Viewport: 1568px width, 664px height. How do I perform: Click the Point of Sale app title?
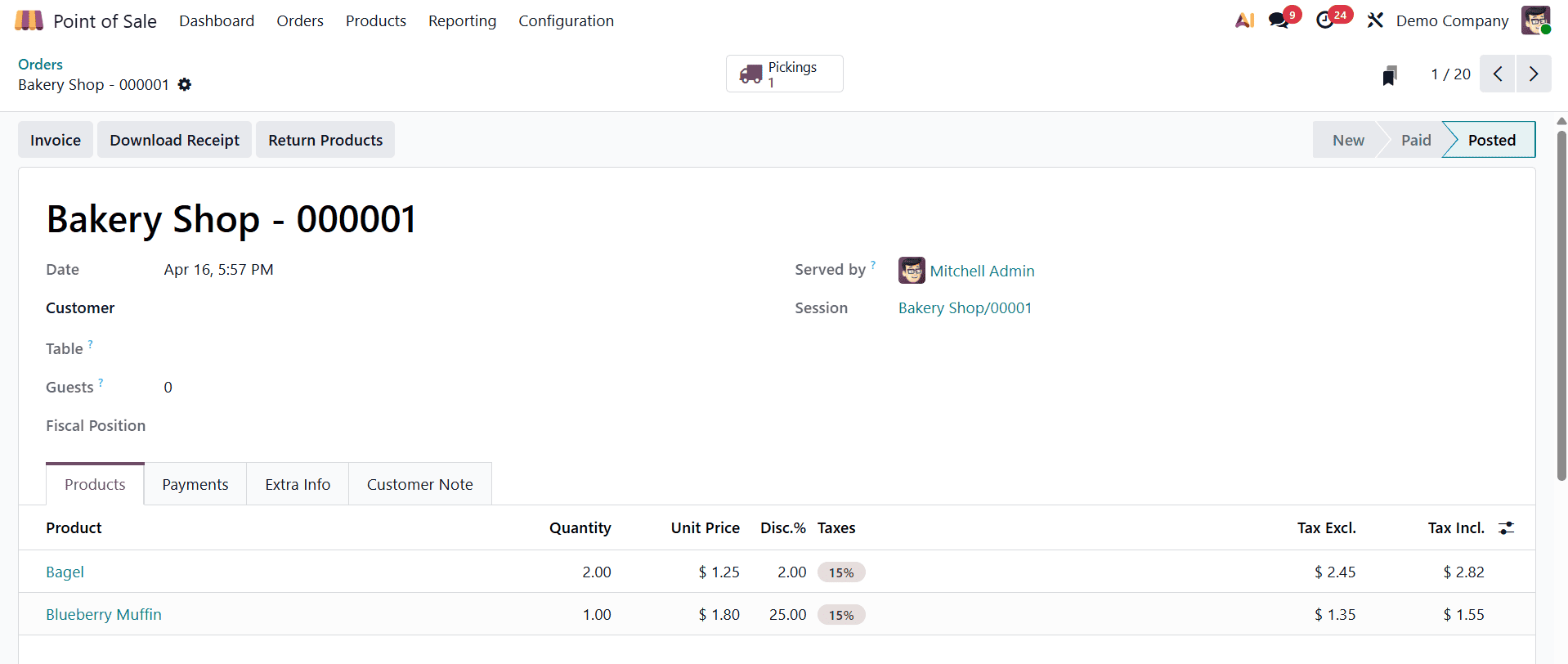pyautogui.click(x=105, y=21)
